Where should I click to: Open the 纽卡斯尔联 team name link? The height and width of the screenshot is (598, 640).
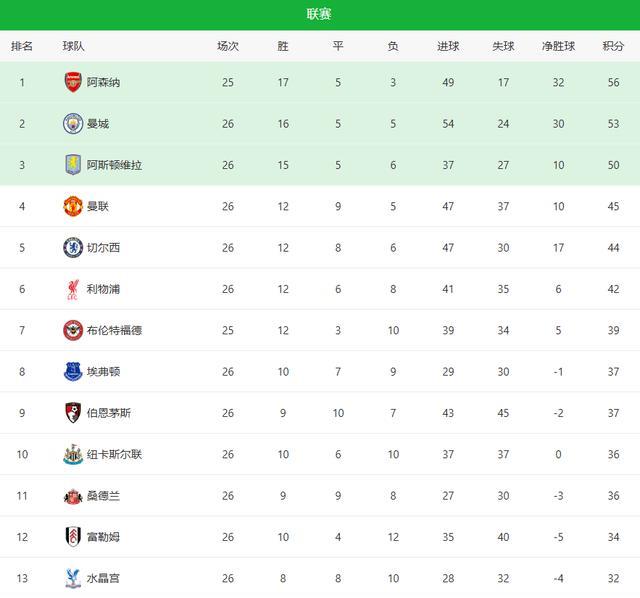pos(114,454)
